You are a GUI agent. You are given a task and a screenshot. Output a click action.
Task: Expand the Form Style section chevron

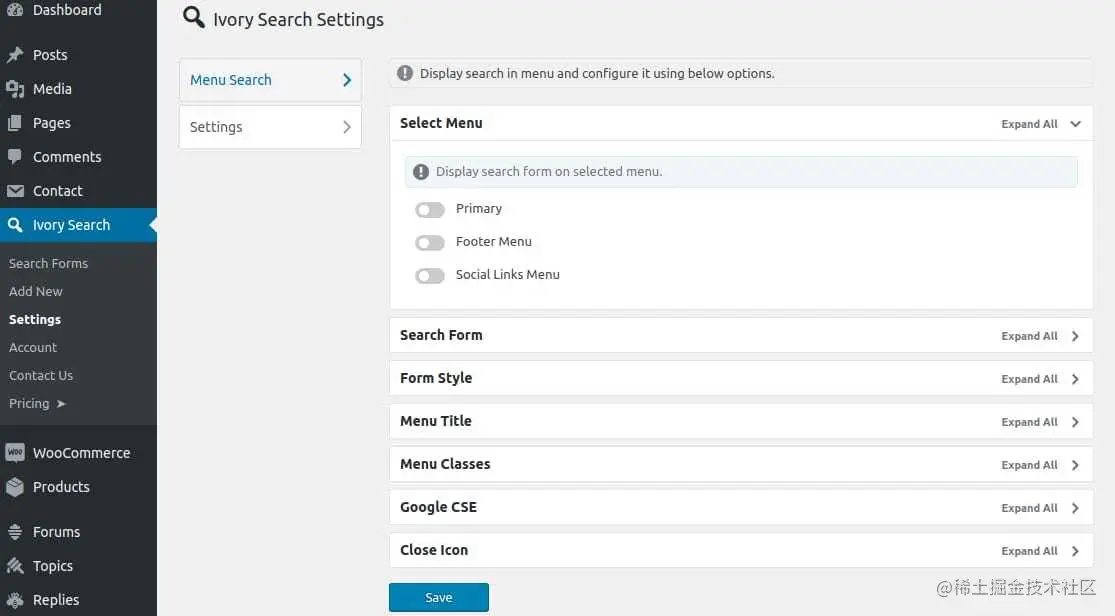tap(1075, 379)
